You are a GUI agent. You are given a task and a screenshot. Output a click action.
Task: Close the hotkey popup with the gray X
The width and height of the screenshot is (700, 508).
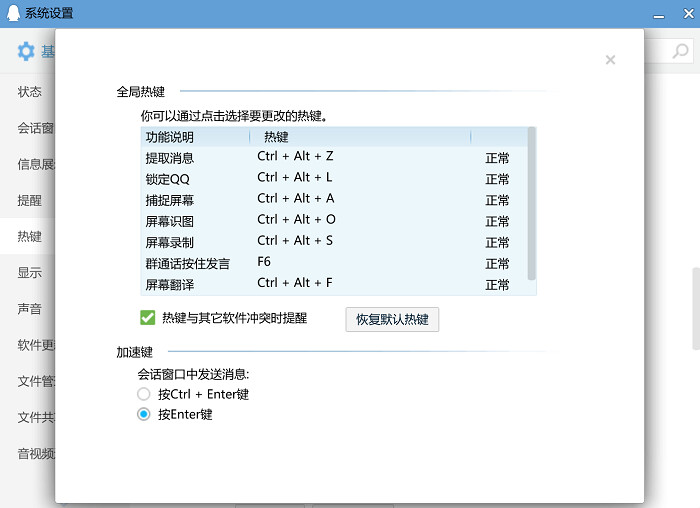pos(610,60)
